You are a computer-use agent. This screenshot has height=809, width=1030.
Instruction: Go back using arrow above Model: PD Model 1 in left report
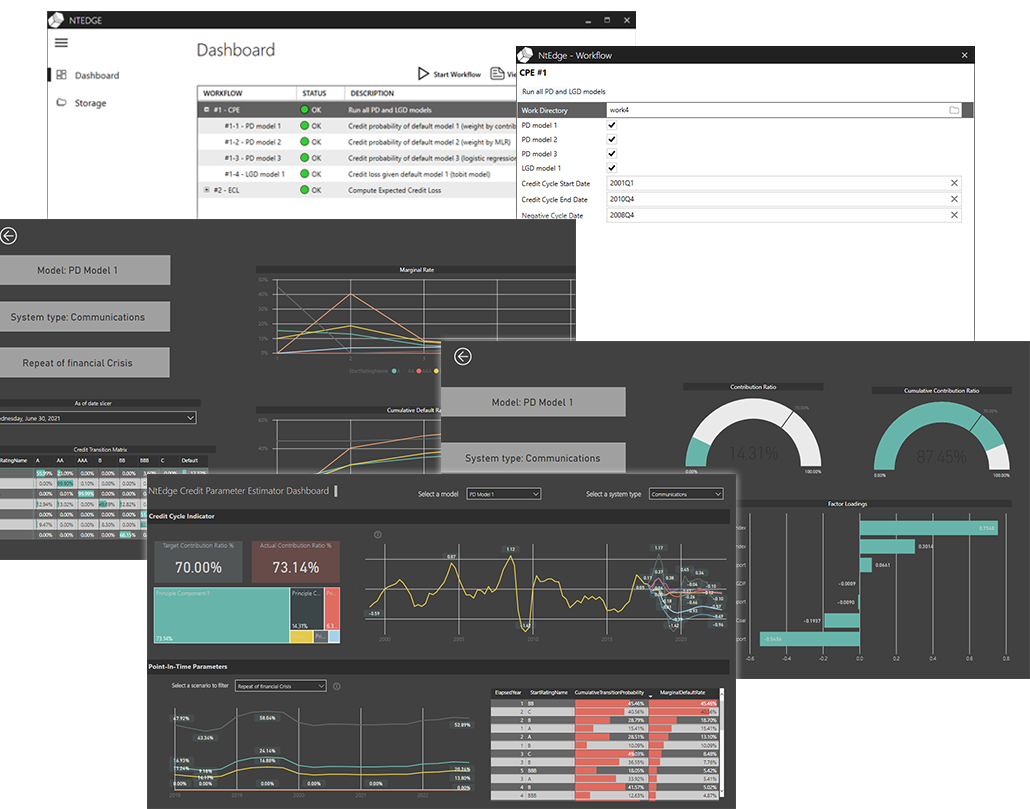point(9,236)
